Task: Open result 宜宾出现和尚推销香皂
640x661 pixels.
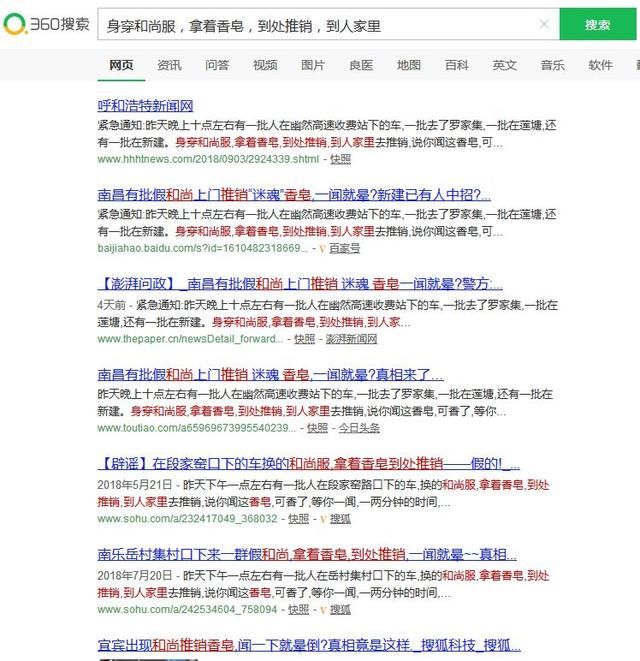Action: point(309,645)
